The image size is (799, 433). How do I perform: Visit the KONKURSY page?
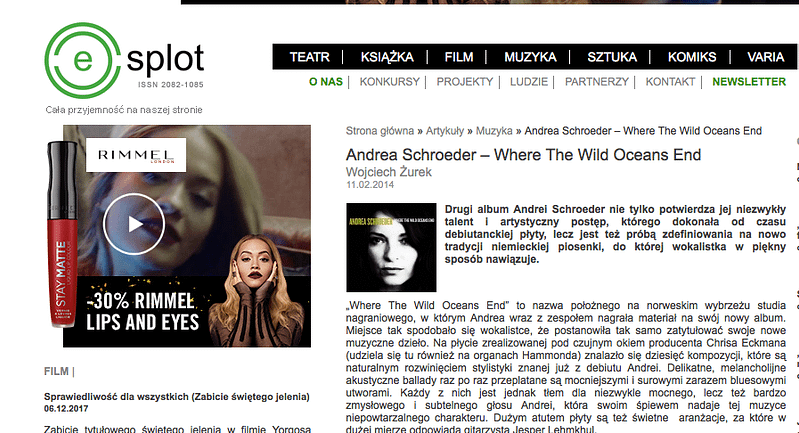(389, 82)
